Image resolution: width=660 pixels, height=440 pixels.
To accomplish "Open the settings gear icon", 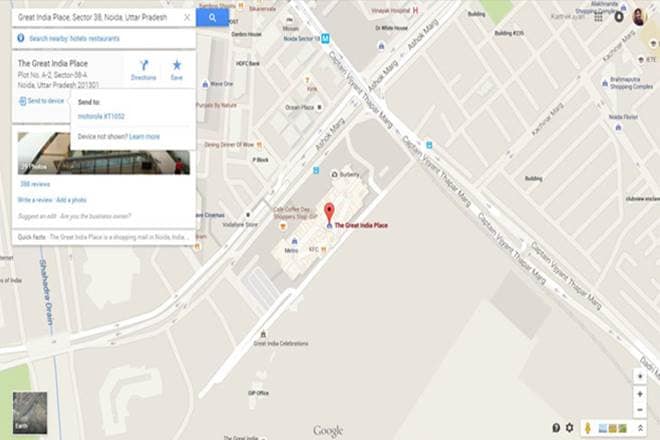I will click(570, 428).
